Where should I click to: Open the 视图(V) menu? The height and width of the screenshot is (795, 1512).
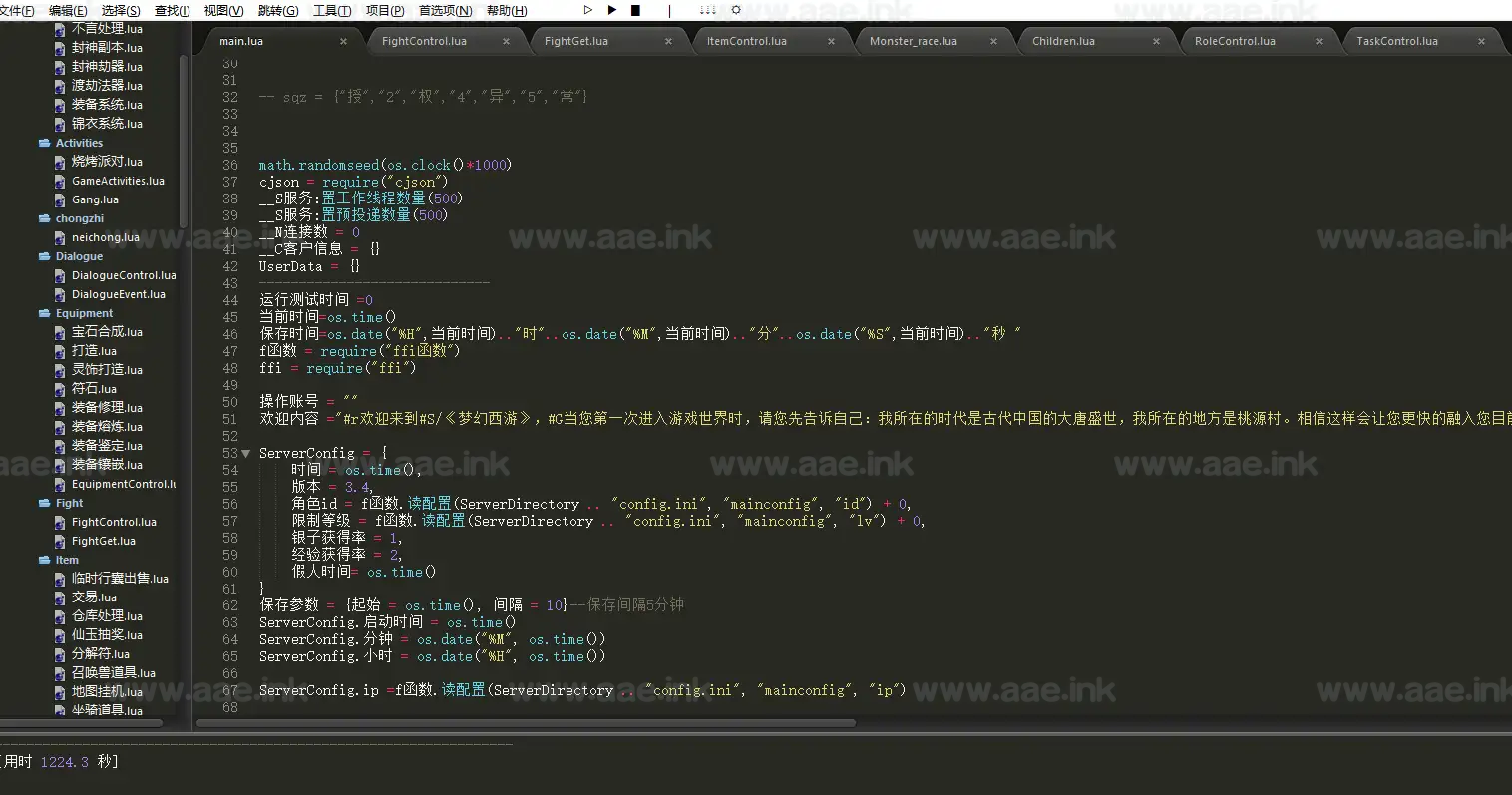223,11
